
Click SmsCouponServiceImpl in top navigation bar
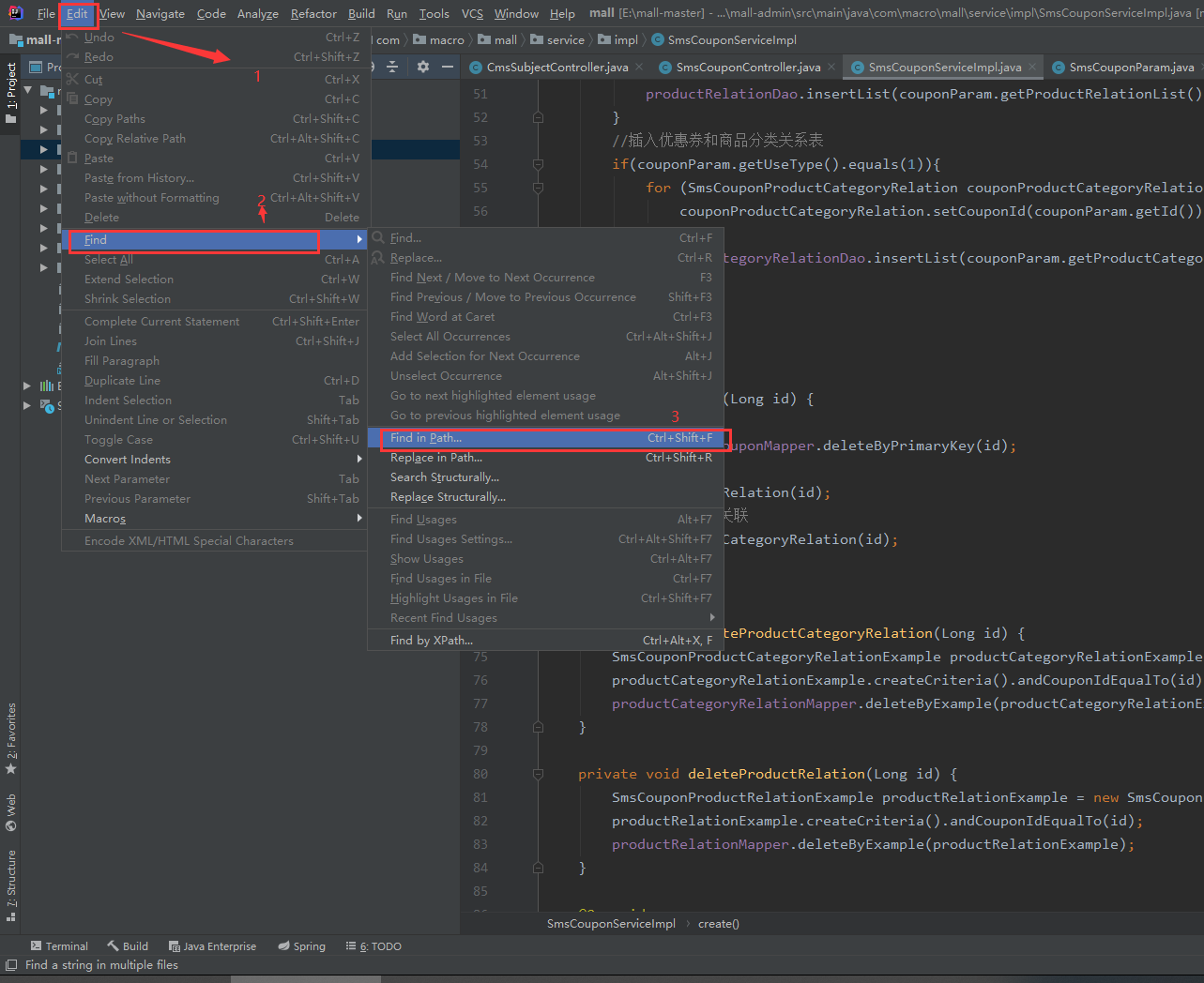click(x=724, y=39)
